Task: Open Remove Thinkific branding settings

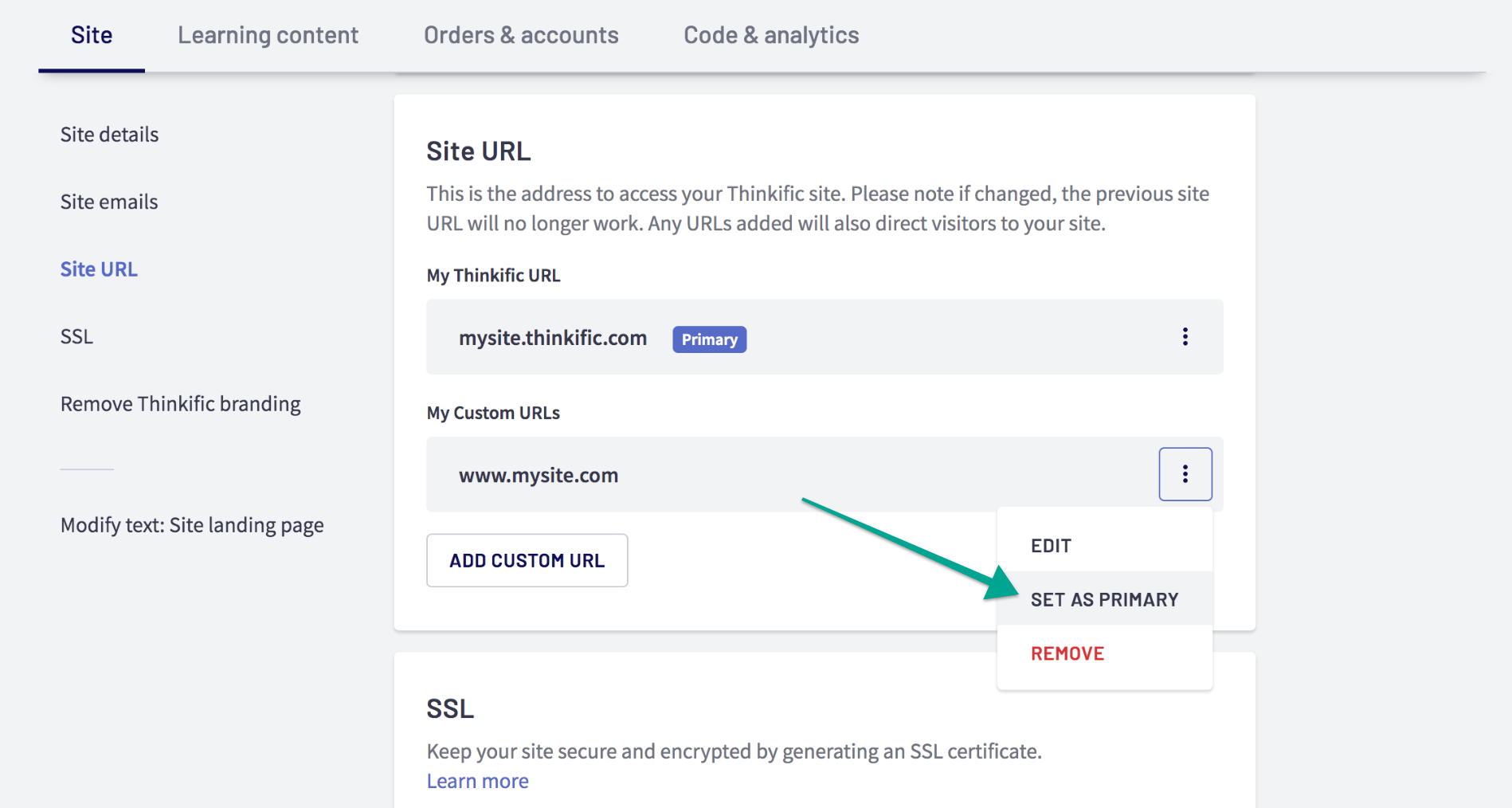Action: pos(180,404)
